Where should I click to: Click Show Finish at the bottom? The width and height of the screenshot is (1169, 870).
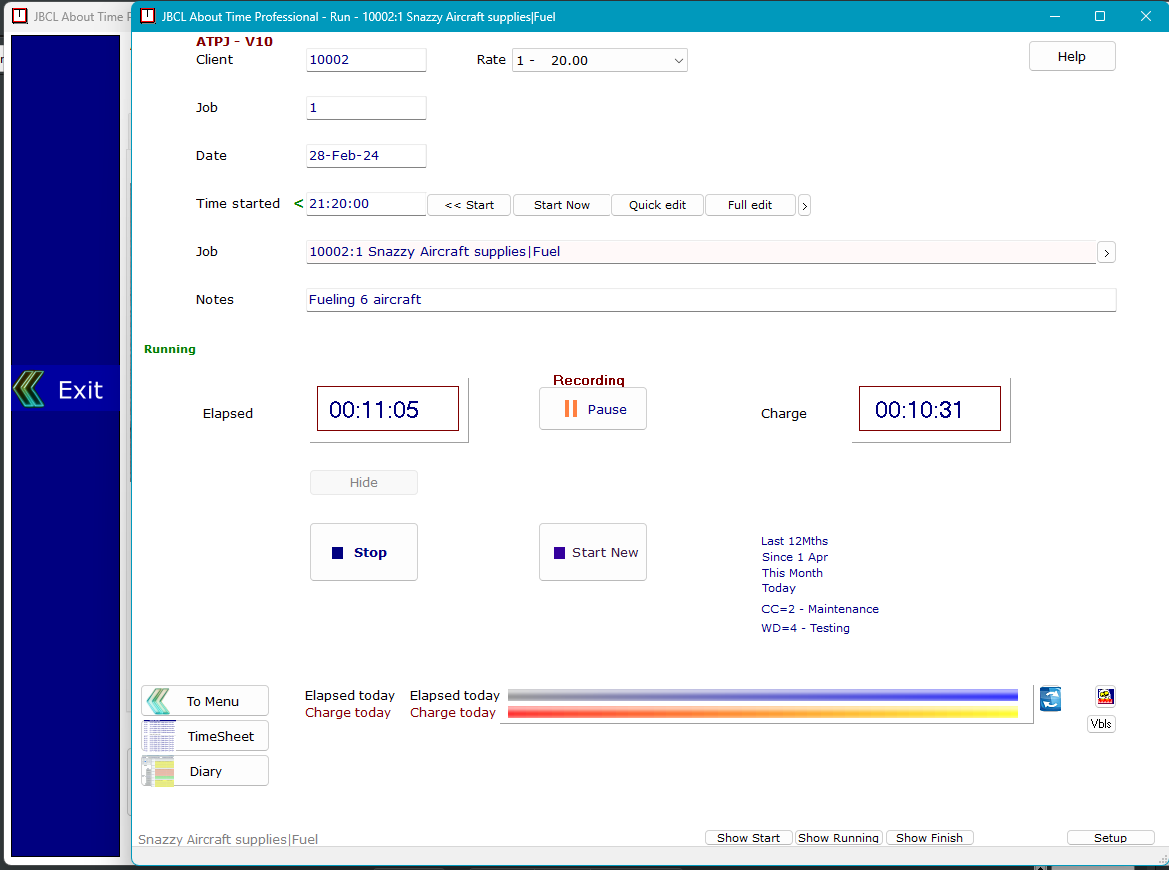point(929,838)
